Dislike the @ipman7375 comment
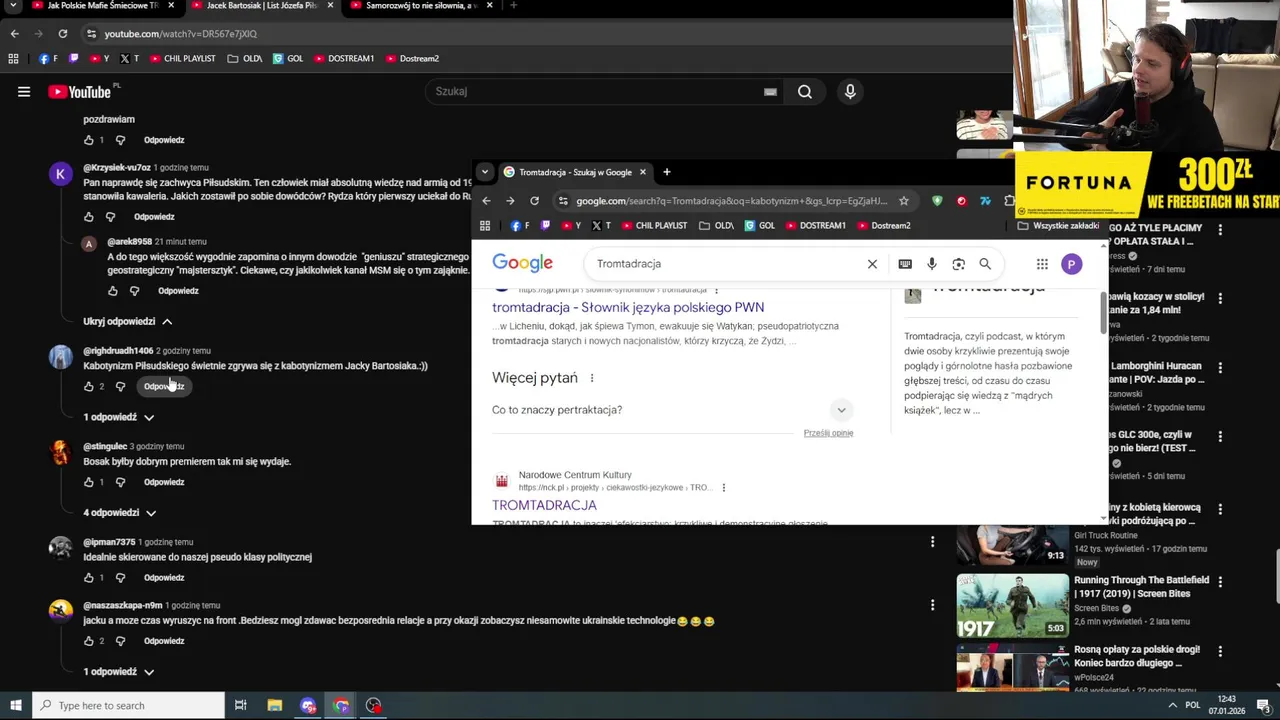Screen dimensions: 1280x720 [x=120, y=578]
